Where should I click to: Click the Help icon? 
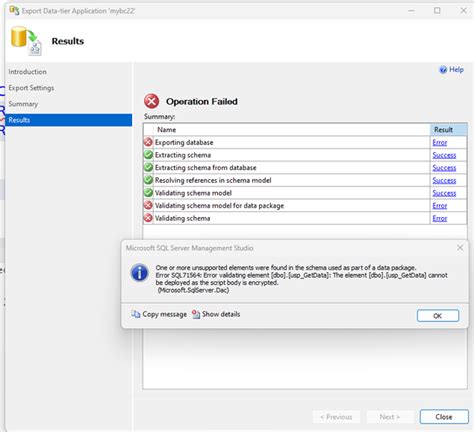tap(443, 70)
